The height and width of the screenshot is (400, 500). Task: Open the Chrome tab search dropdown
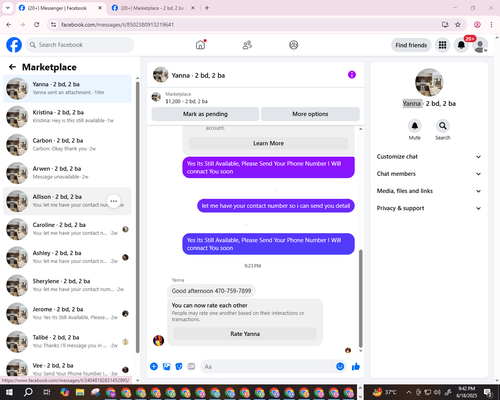coord(8,8)
